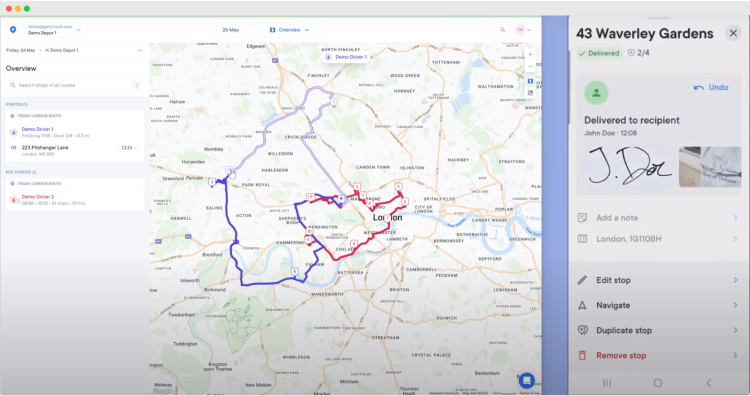The image size is (750, 396).
Task: Click the map search magnifier icon
Action: tap(503, 30)
